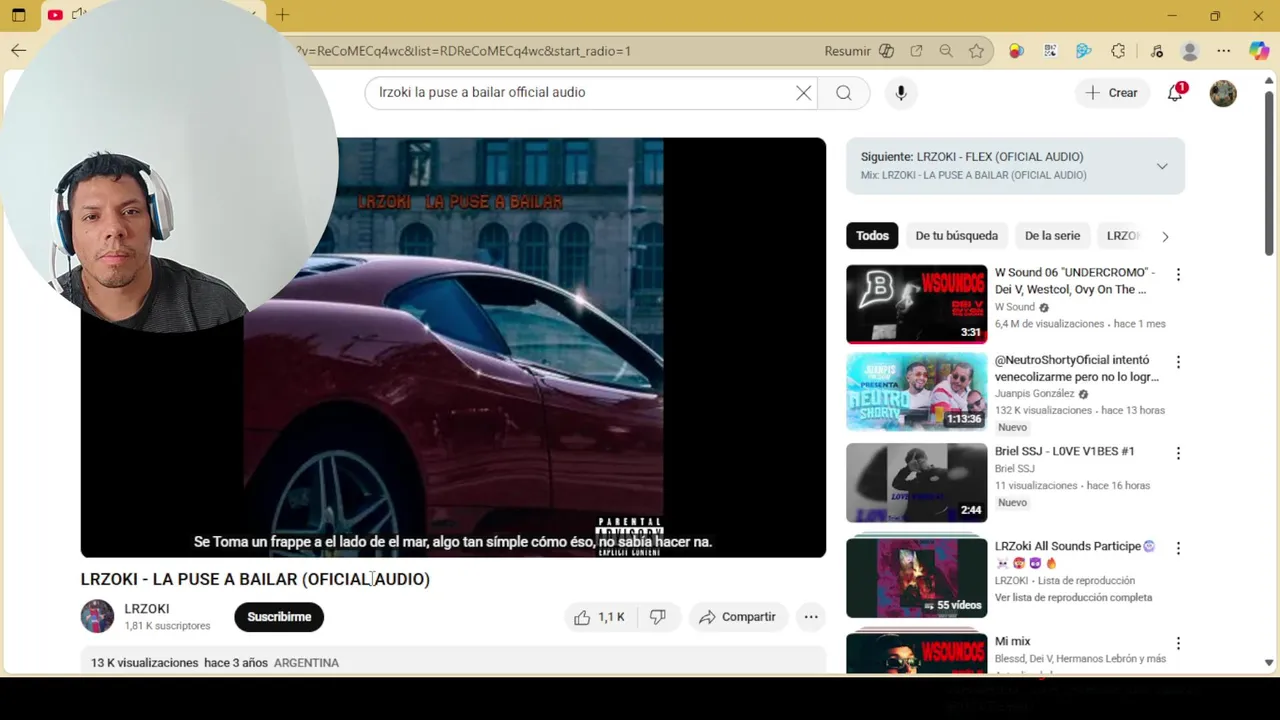Viewport: 1280px width, 720px height.
Task: Click the W Sound channel name
Action: (1014, 308)
